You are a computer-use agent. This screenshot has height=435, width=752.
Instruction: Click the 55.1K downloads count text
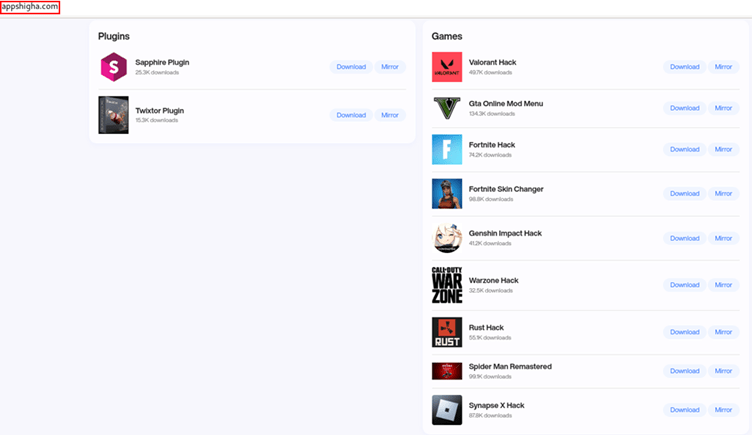490,338
